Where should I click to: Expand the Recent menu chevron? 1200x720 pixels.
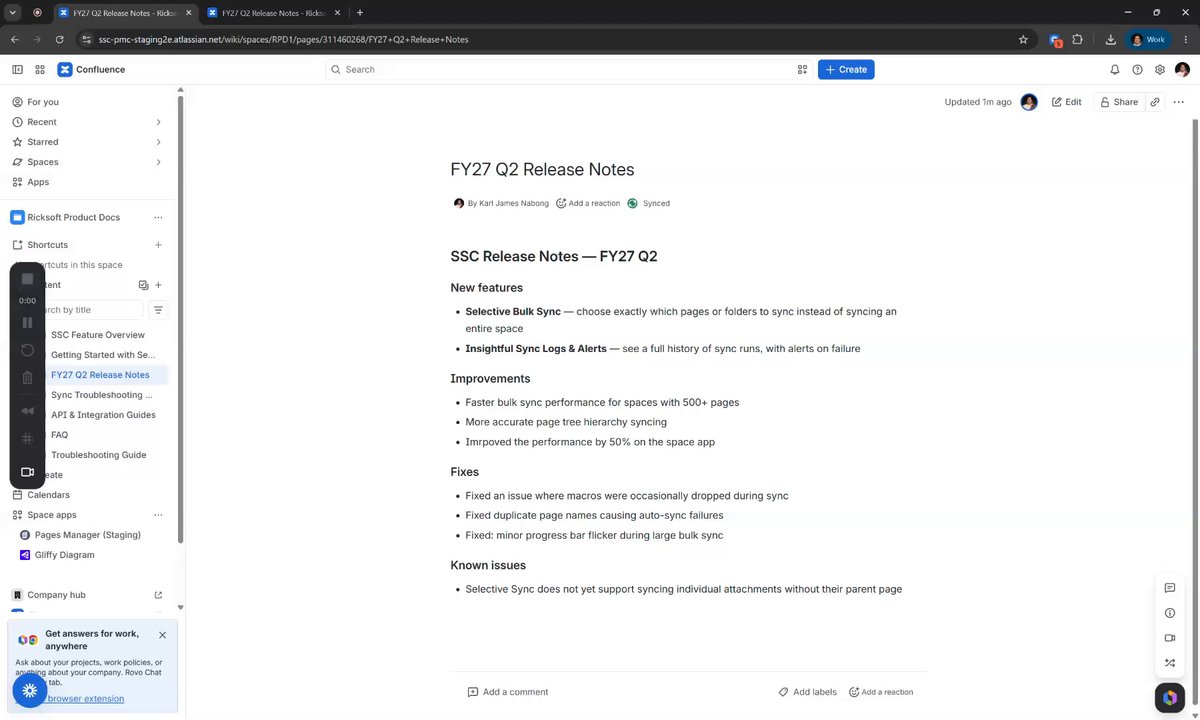pyautogui.click(x=158, y=122)
